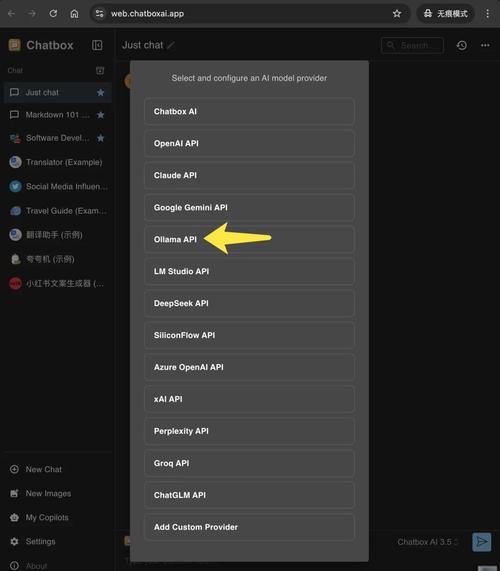Choose Perplexity API provider

(249, 431)
